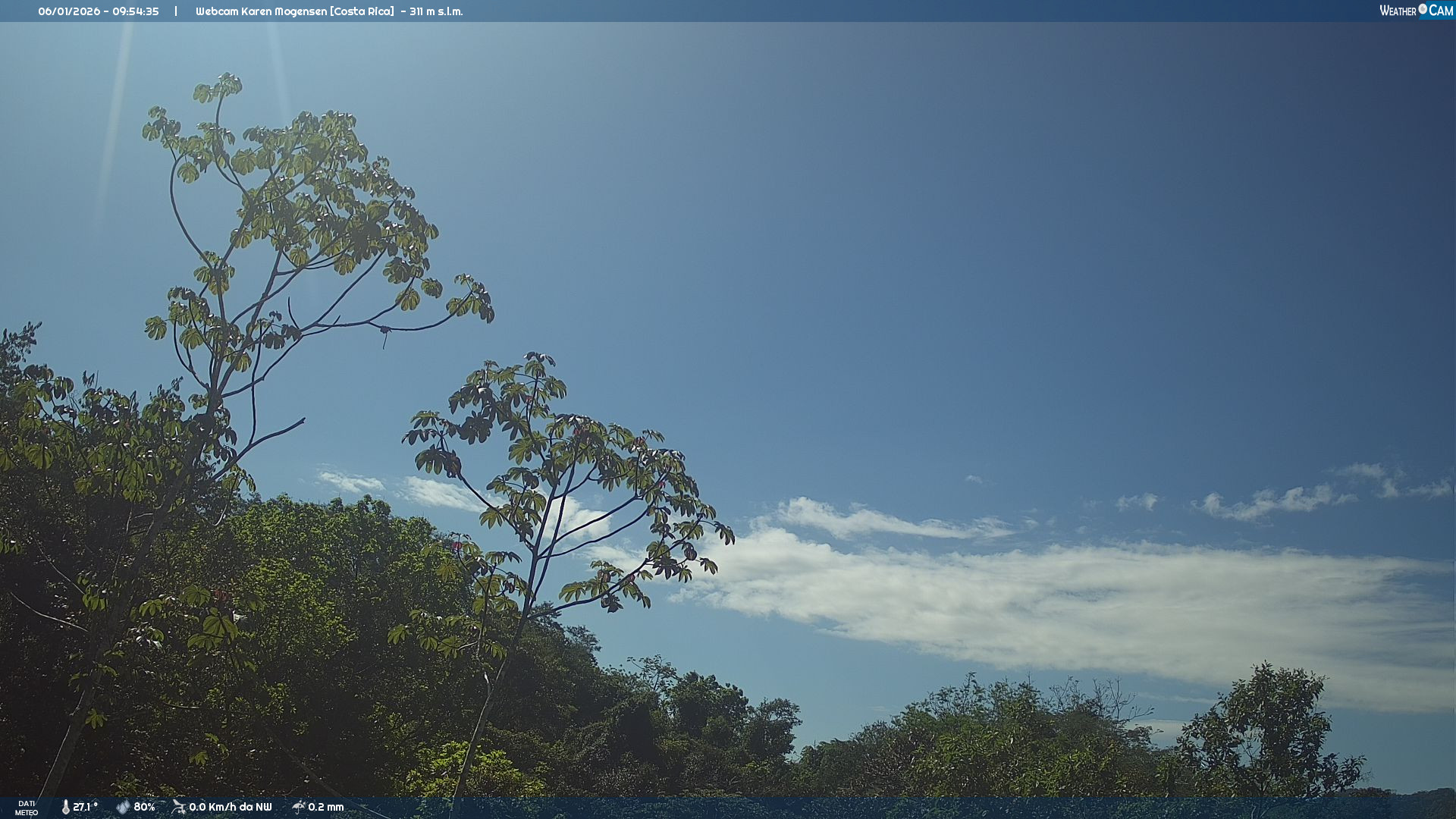This screenshot has height=819, width=1456.
Task: Click the 0.2 mm rainfall reading
Action: click(x=325, y=807)
